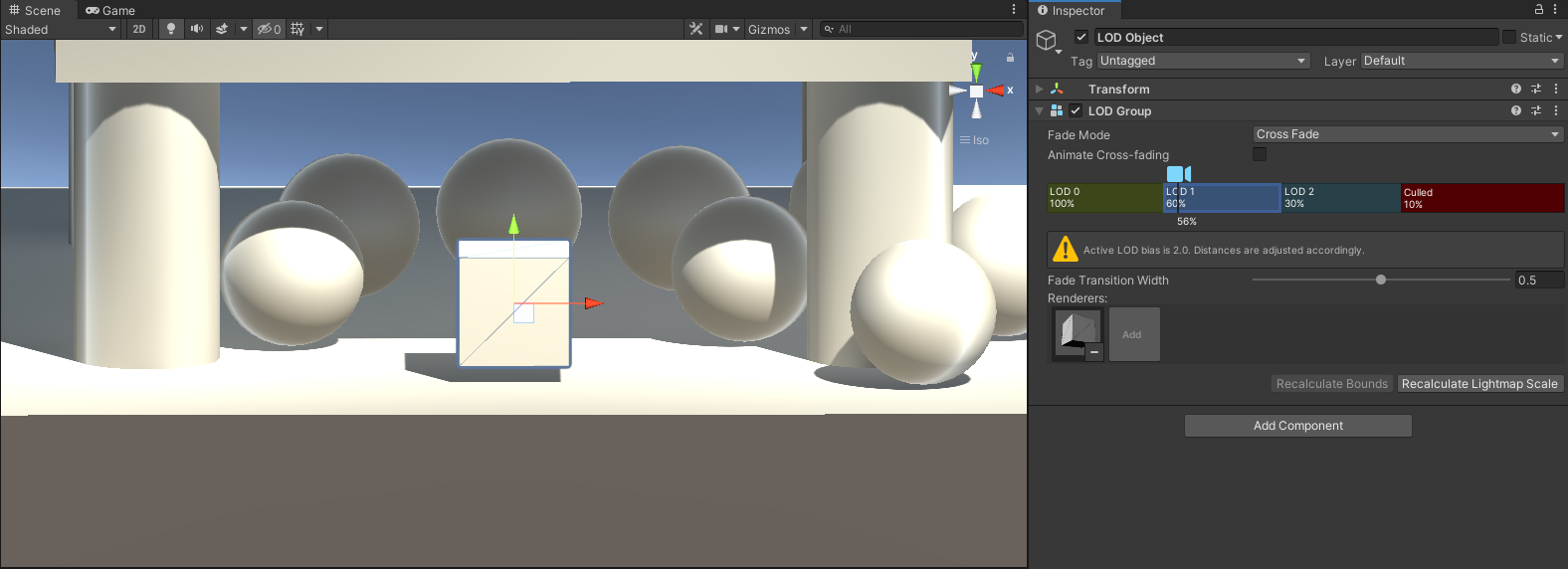The height and width of the screenshot is (569, 1568).
Task: Open the scene camera settings icon
Action: click(721, 29)
